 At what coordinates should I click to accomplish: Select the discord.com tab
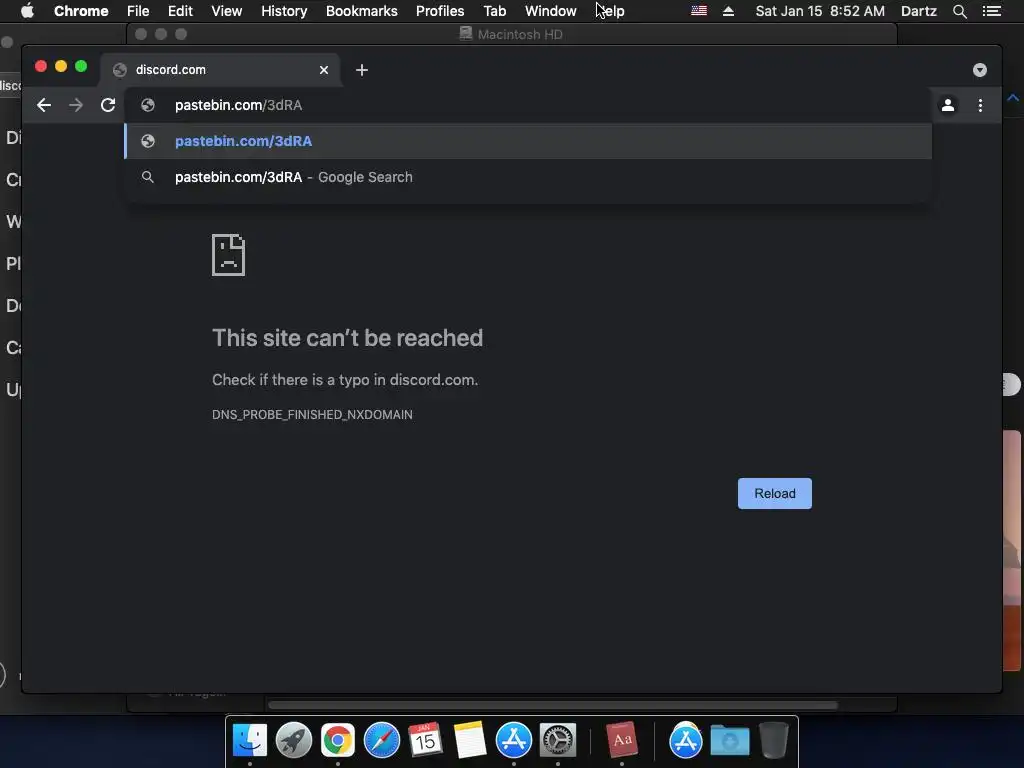[x=219, y=70]
